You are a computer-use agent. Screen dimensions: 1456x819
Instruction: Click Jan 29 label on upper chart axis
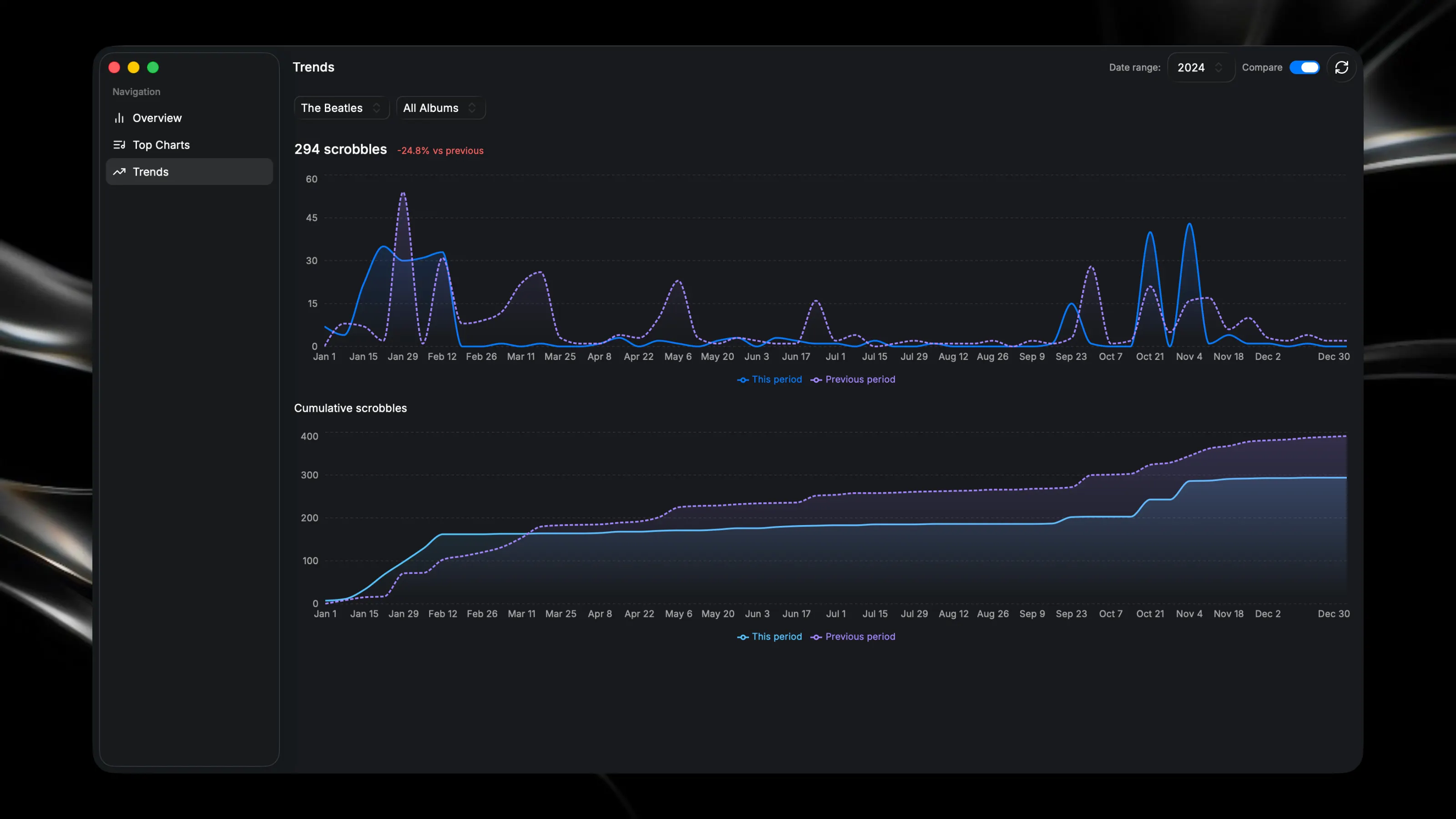pos(402,357)
